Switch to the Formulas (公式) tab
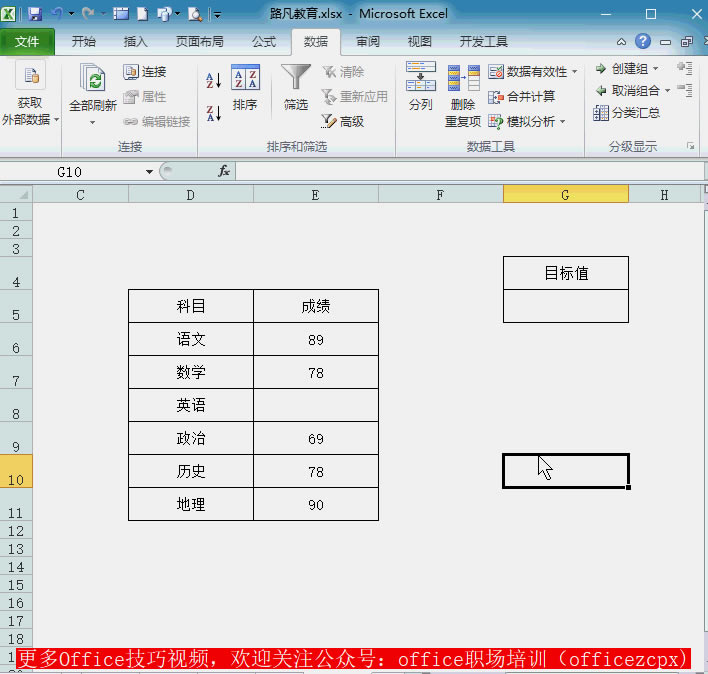Image resolution: width=708 pixels, height=674 pixels. click(x=263, y=42)
